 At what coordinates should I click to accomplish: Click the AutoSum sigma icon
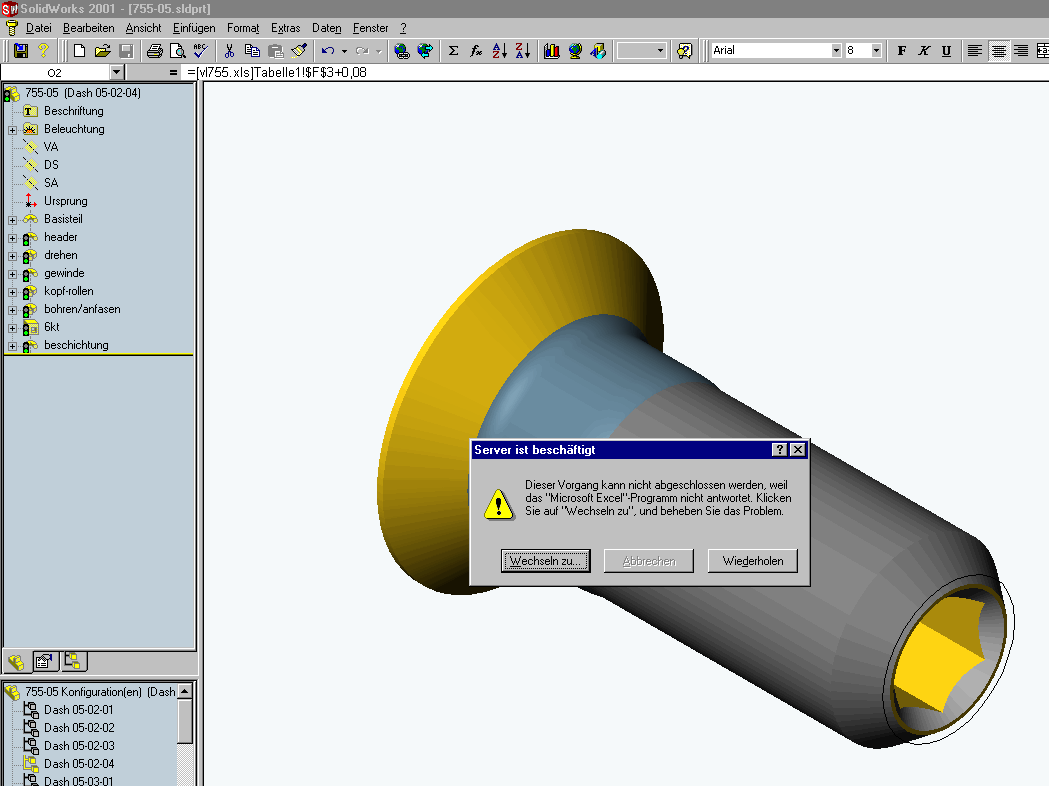(453, 50)
